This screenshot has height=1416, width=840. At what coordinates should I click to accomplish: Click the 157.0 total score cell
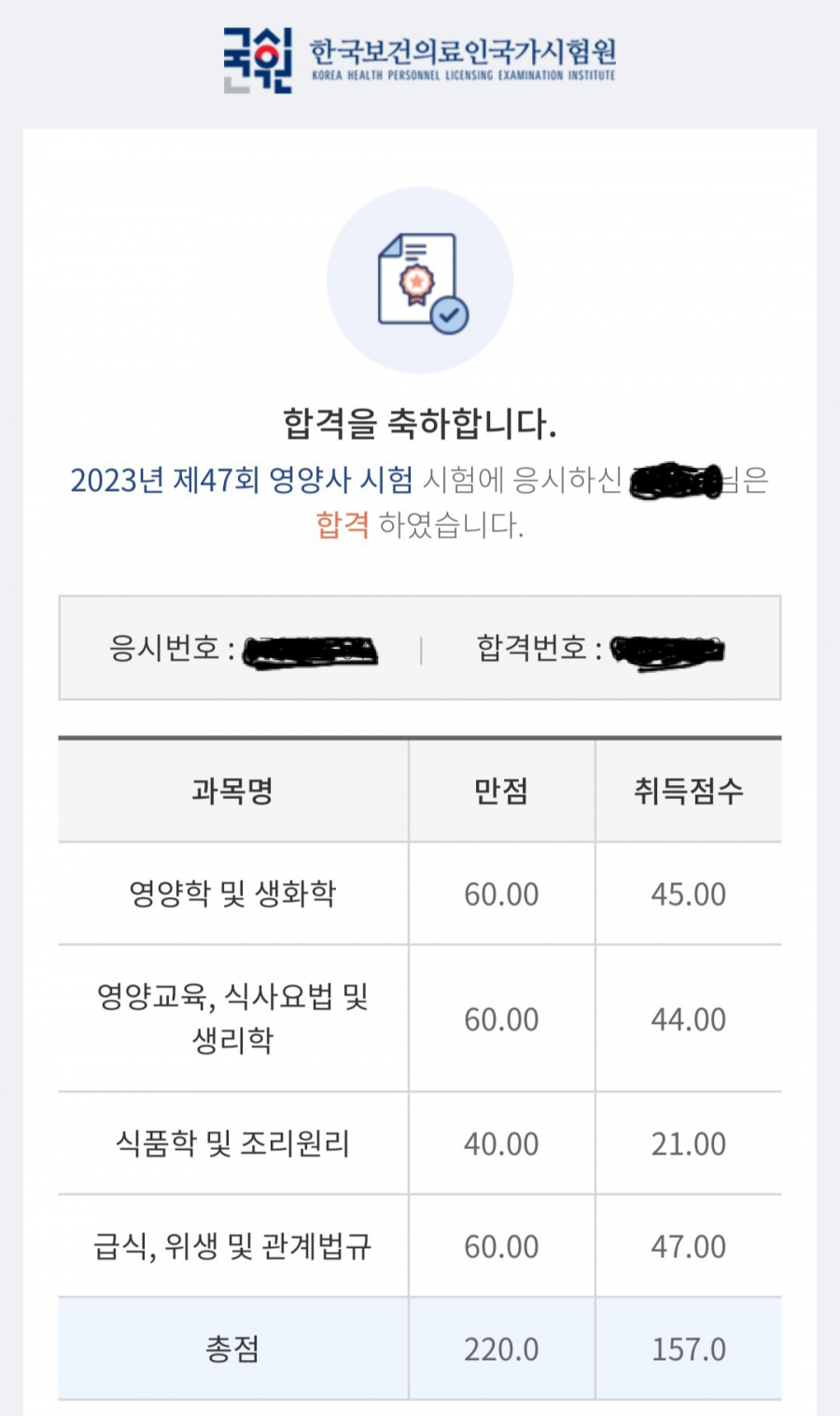pos(689,1349)
